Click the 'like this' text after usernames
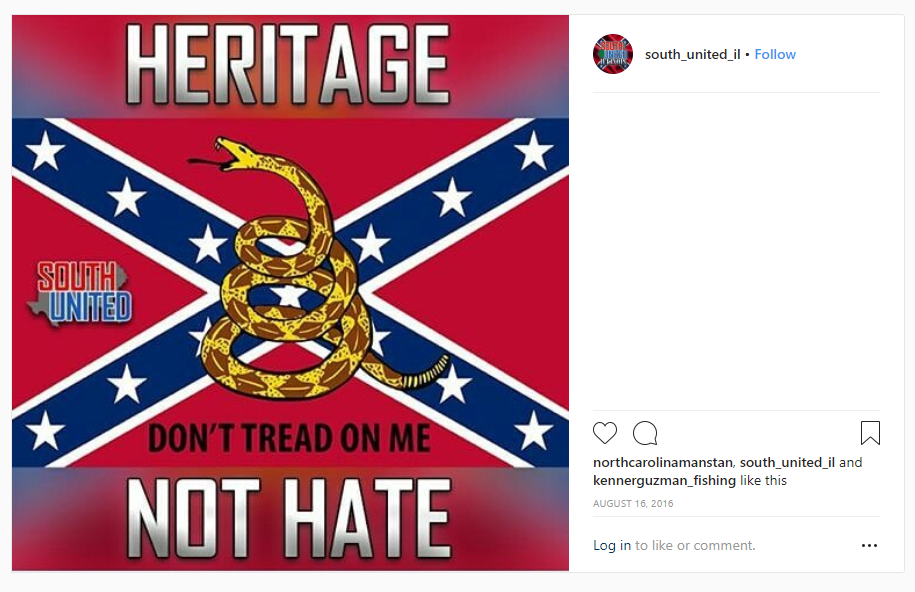Image resolution: width=915 pixels, height=592 pixels. coord(763,480)
